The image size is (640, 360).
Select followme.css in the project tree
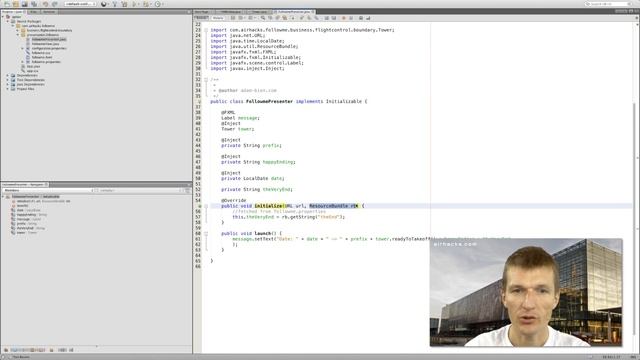tap(41, 53)
